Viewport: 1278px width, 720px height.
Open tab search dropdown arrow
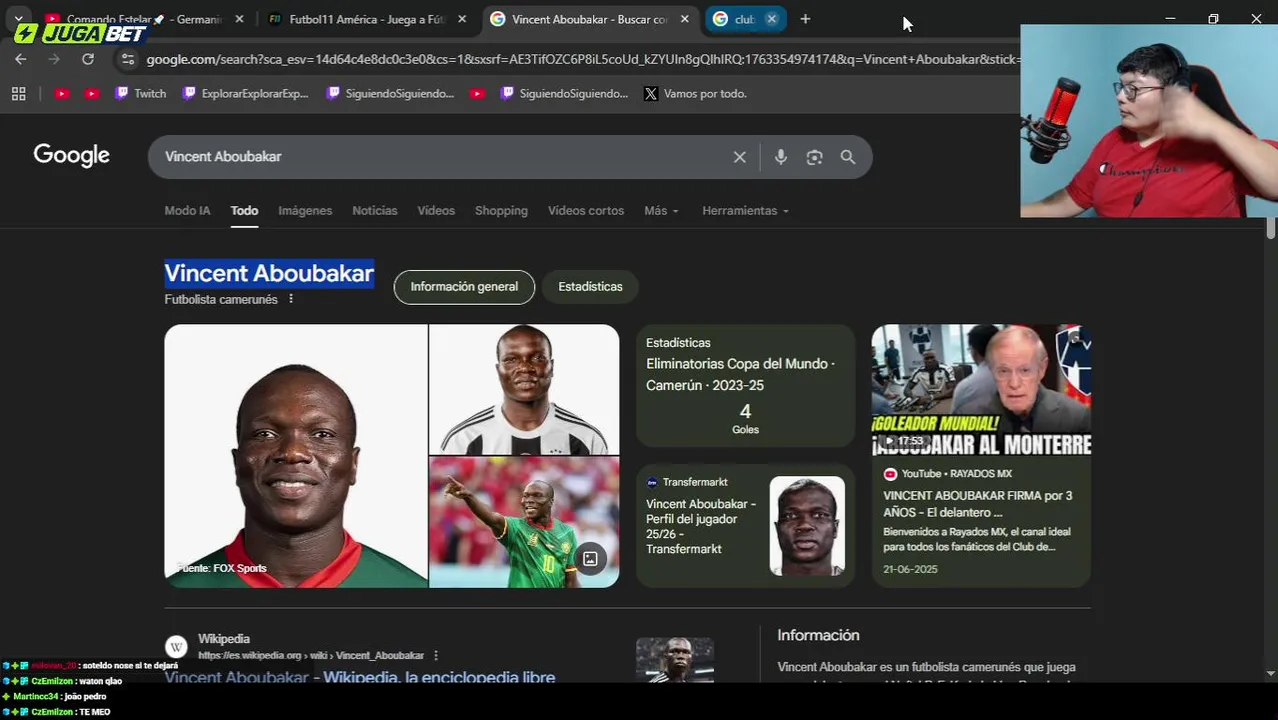pyautogui.click(x=19, y=19)
